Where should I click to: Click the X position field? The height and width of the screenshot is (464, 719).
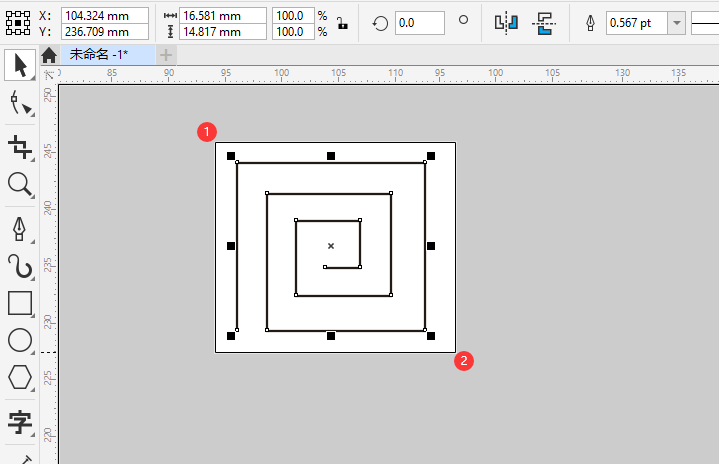pyautogui.click(x=105, y=16)
